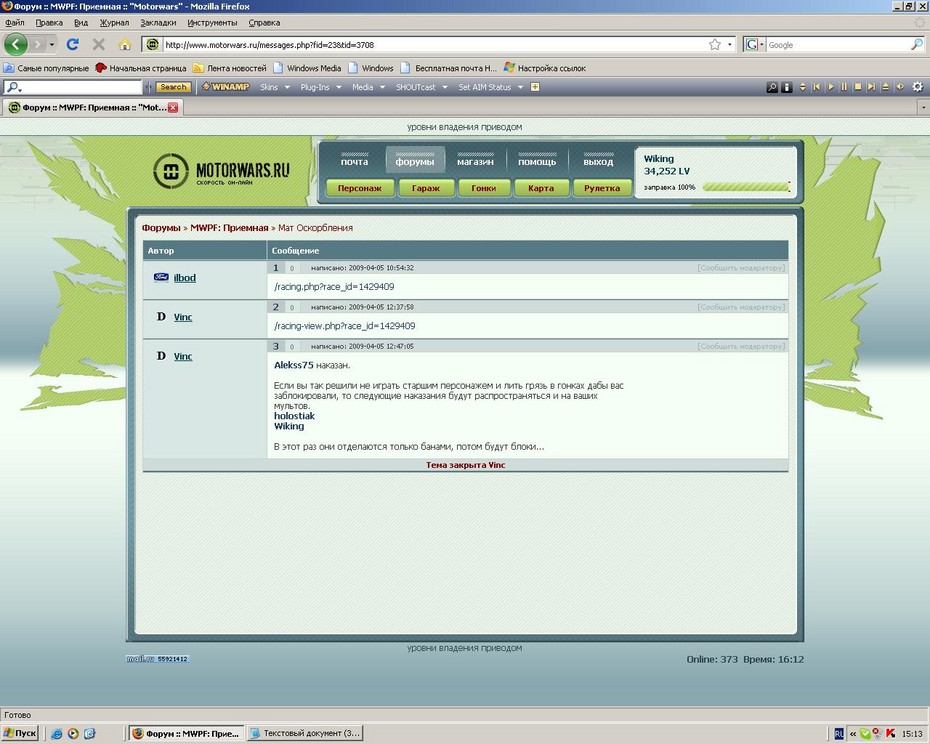The width and height of the screenshot is (930, 744).
Task: Click the Firefox reload page icon
Action: pos(72,44)
